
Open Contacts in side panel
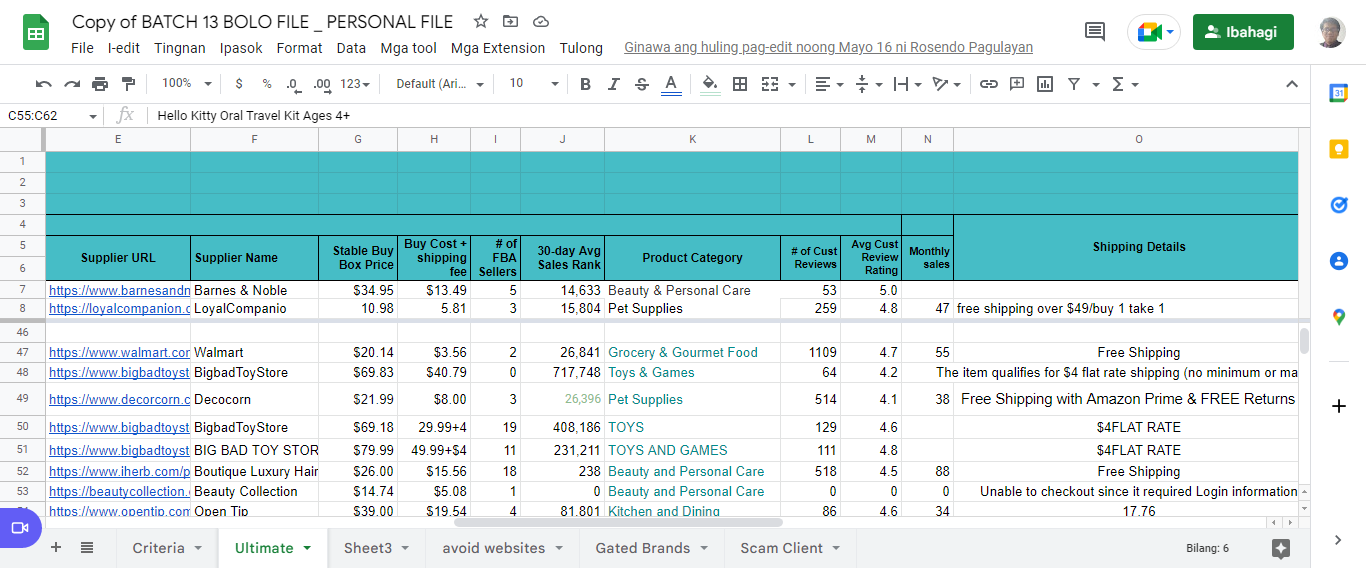(x=1339, y=261)
